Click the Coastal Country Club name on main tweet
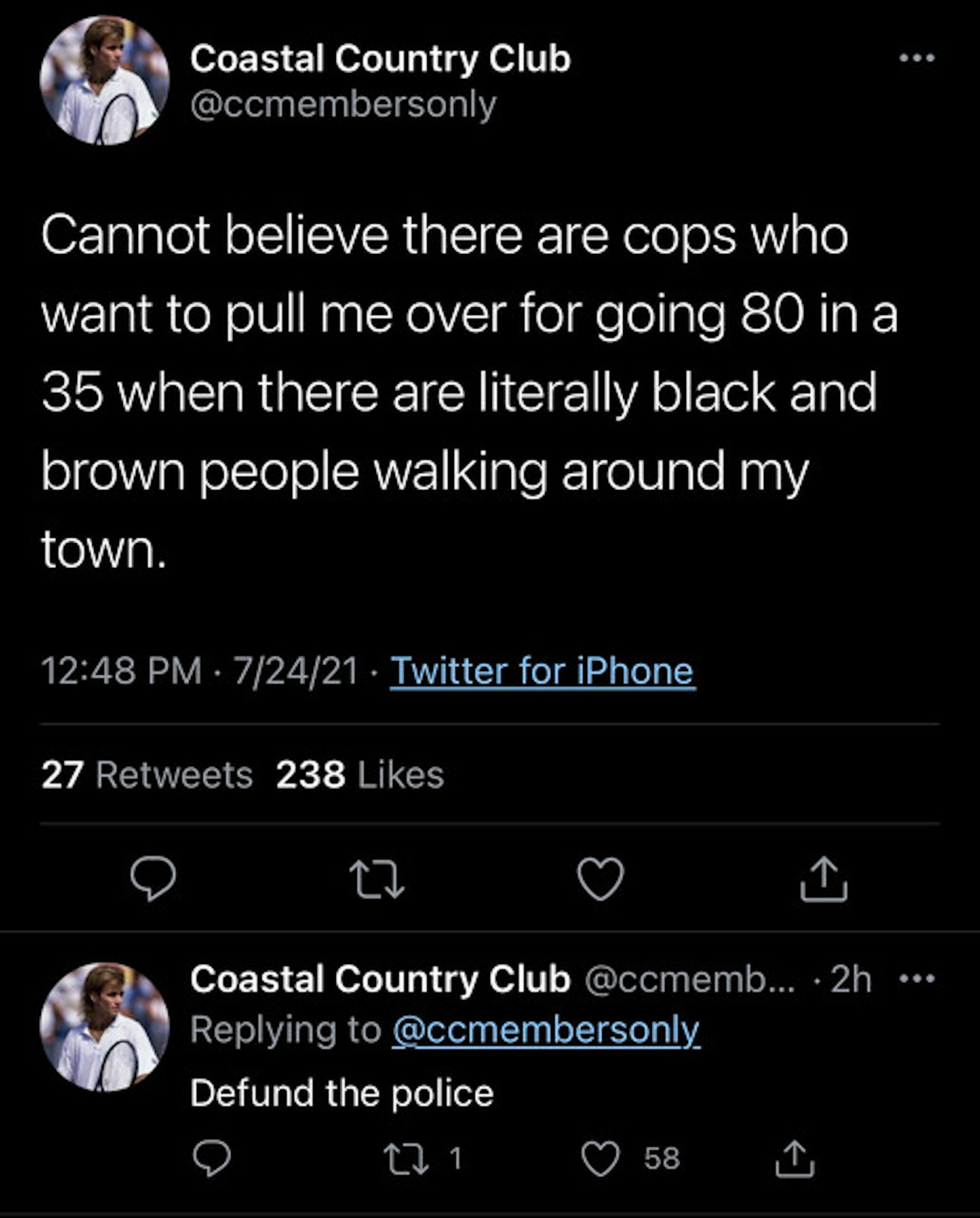This screenshot has width=980, height=1218. click(x=380, y=59)
